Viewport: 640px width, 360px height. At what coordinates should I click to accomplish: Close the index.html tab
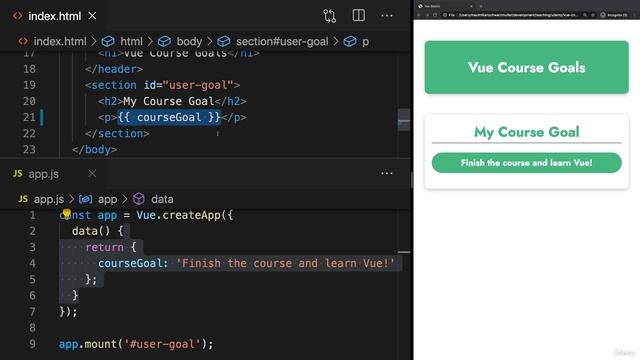pos(92,16)
